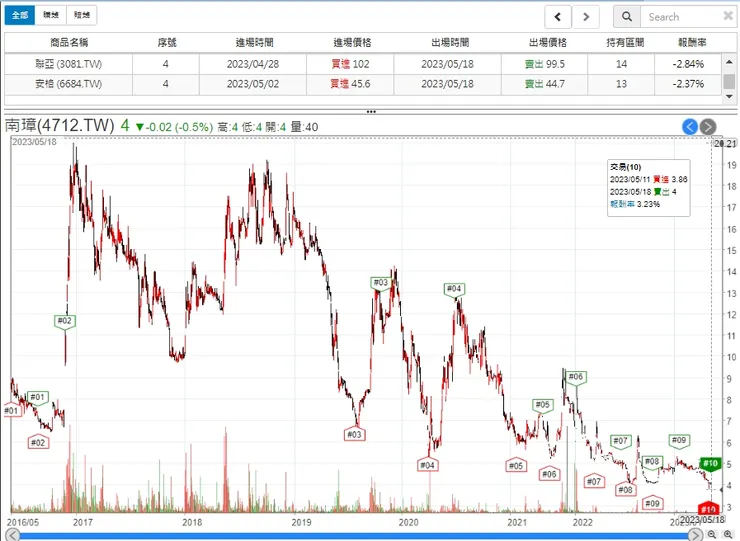The height and width of the screenshot is (541, 740).
Task: Click the green #01 sell marker
Action: (38, 398)
